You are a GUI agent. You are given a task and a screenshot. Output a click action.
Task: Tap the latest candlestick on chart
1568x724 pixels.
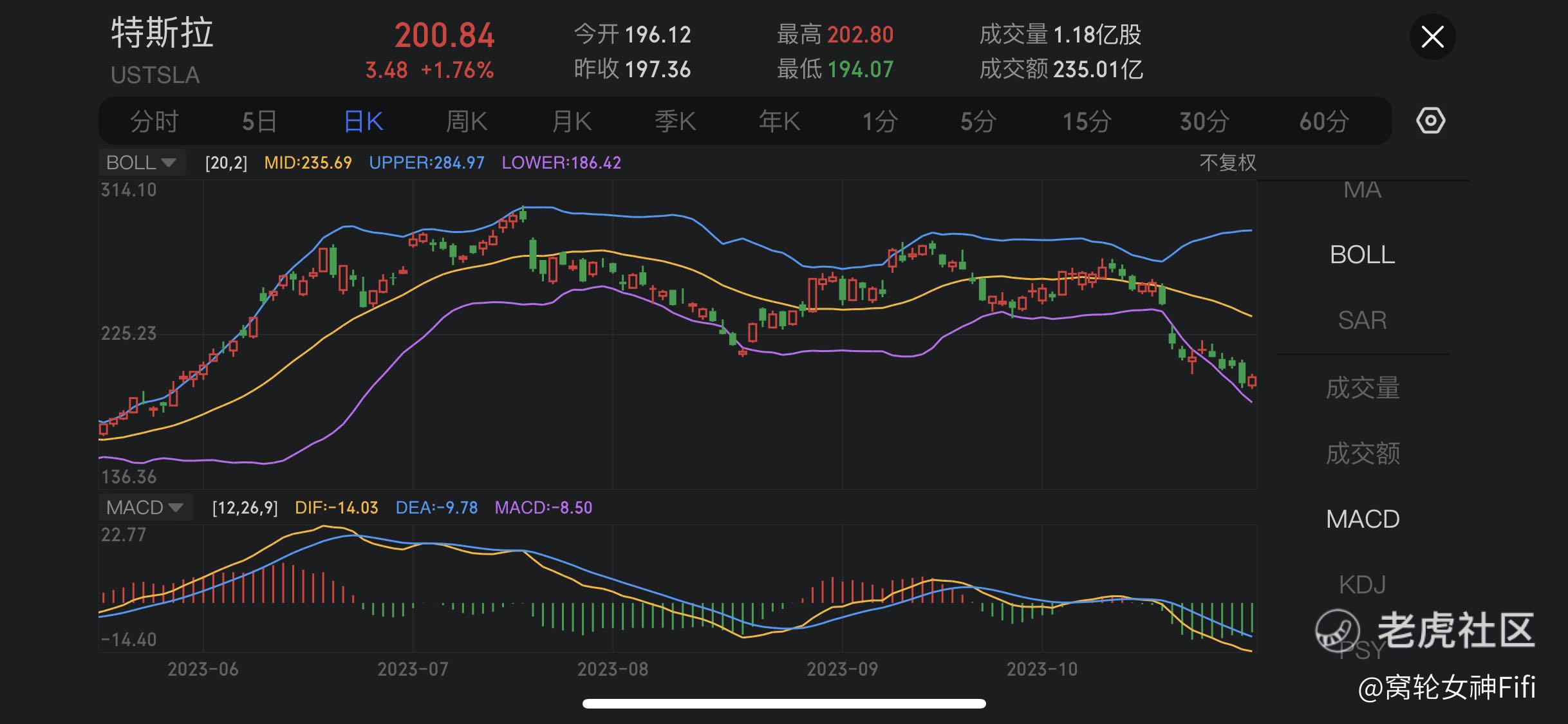point(1252,381)
